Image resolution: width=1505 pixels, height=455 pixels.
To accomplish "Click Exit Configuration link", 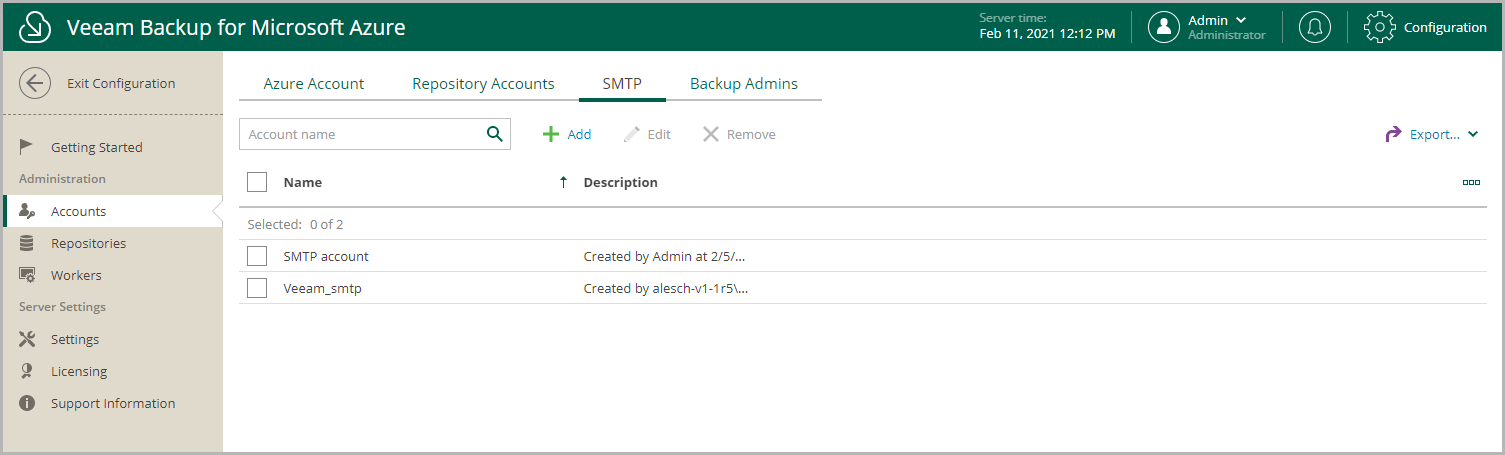I will 121,83.
